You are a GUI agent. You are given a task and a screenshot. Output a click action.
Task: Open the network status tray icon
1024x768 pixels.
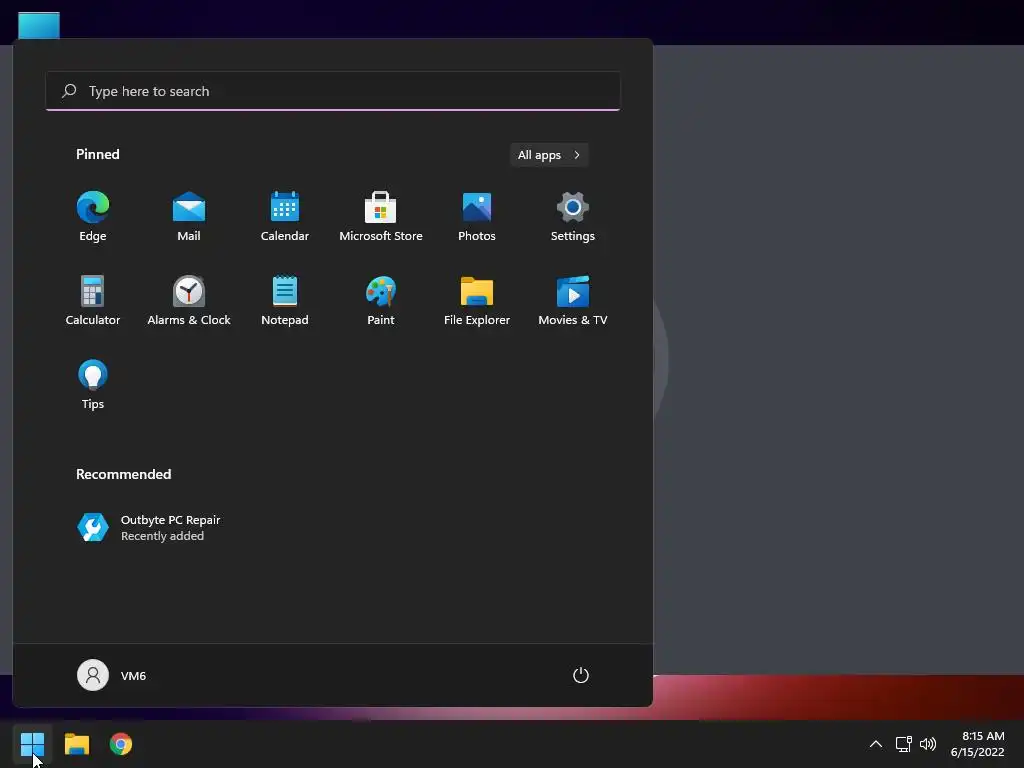(x=904, y=744)
